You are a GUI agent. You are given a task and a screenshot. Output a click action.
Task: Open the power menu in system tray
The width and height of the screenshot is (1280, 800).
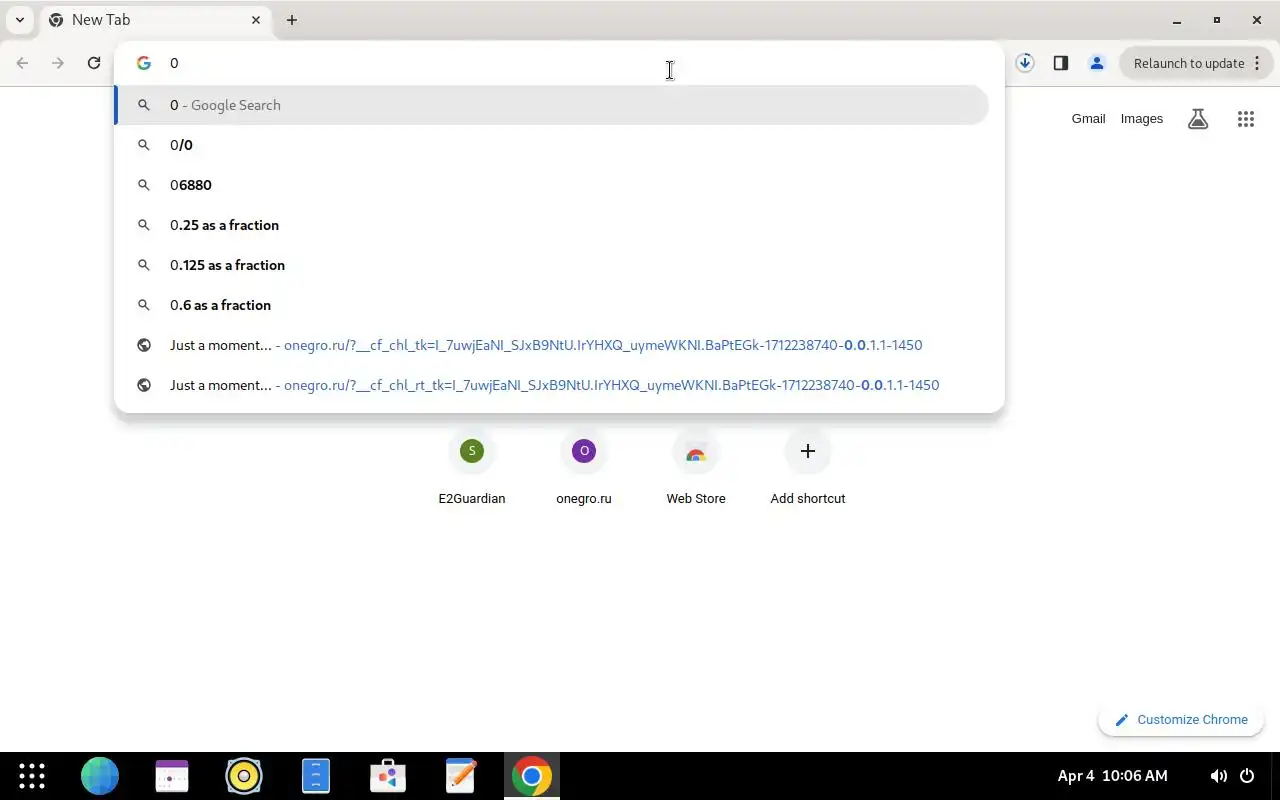(x=1247, y=776)
